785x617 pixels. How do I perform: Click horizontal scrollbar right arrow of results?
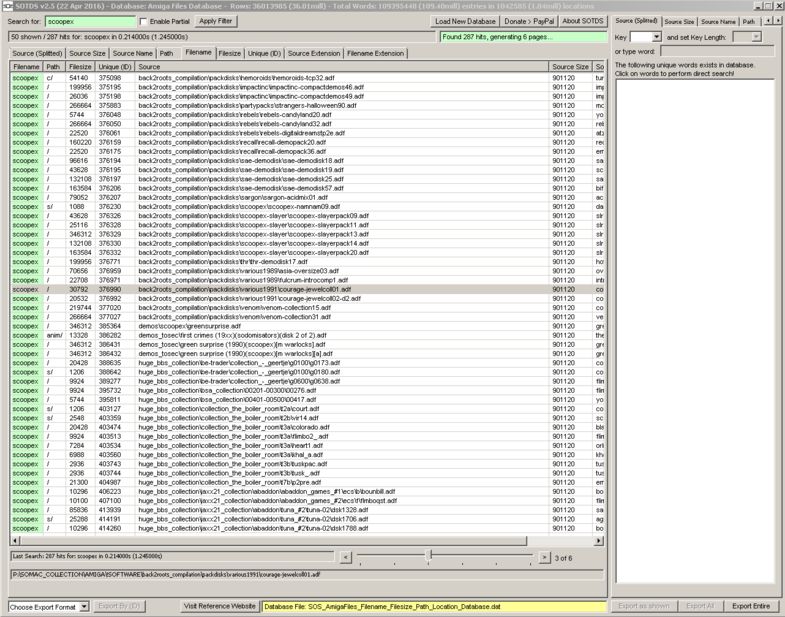point(599,541)
